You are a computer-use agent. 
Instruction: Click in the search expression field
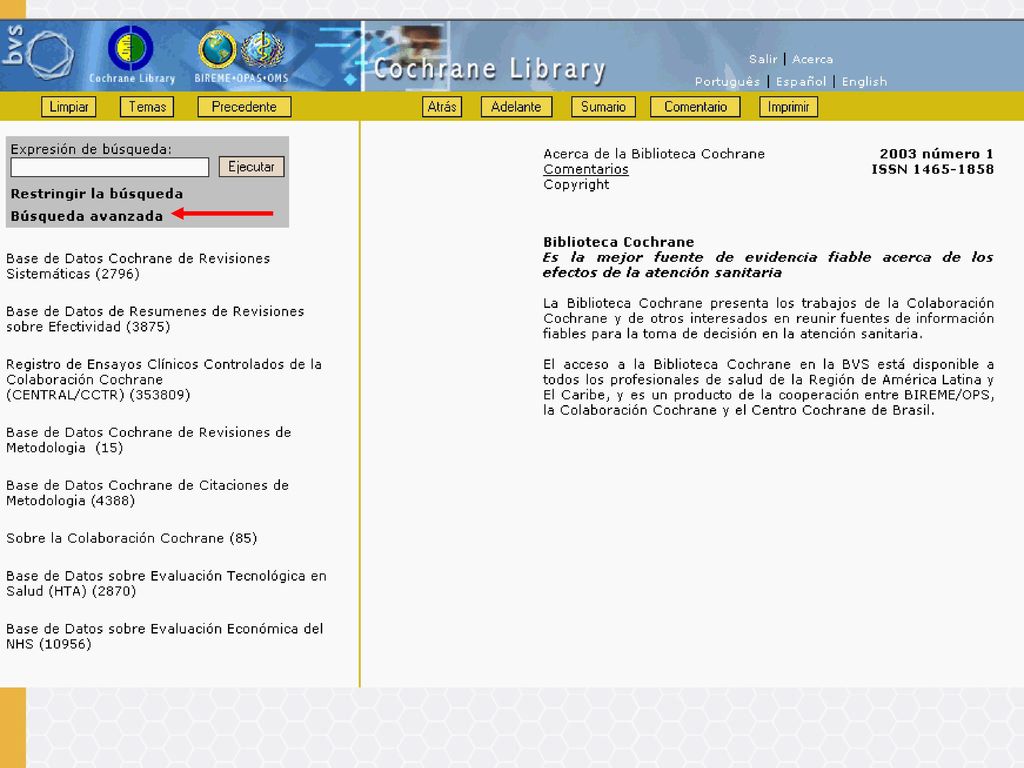(x=110, y=167)
